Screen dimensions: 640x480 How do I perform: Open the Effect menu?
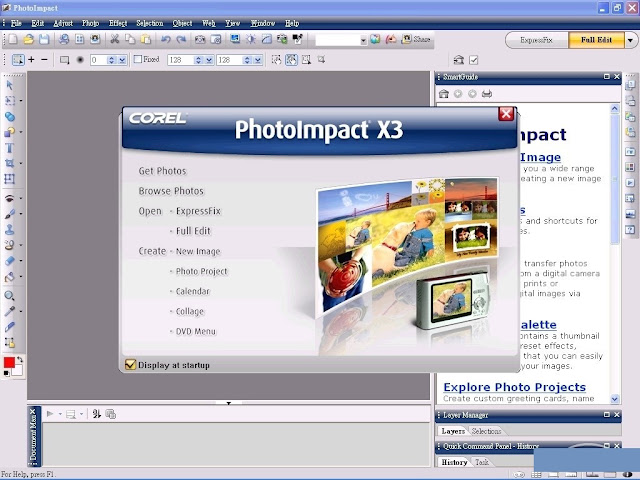tap(118, 23)
